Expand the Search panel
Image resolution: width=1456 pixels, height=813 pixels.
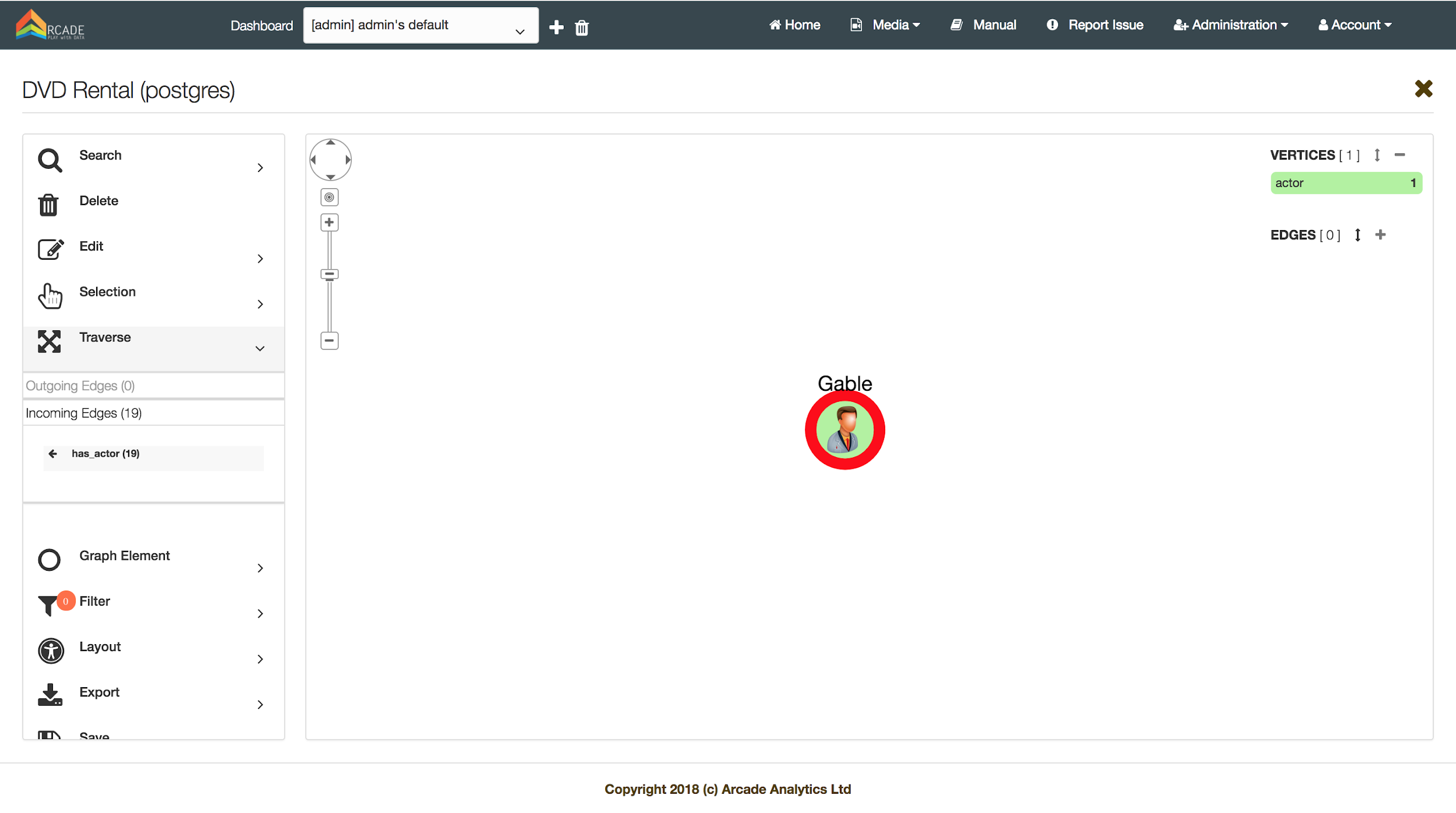260,168
